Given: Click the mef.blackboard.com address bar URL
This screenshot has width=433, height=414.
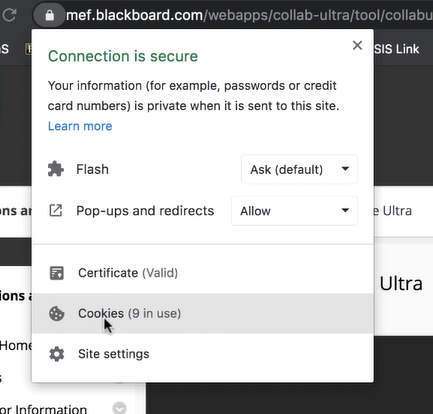Looking at the screenshot, I should coord(249,15).
